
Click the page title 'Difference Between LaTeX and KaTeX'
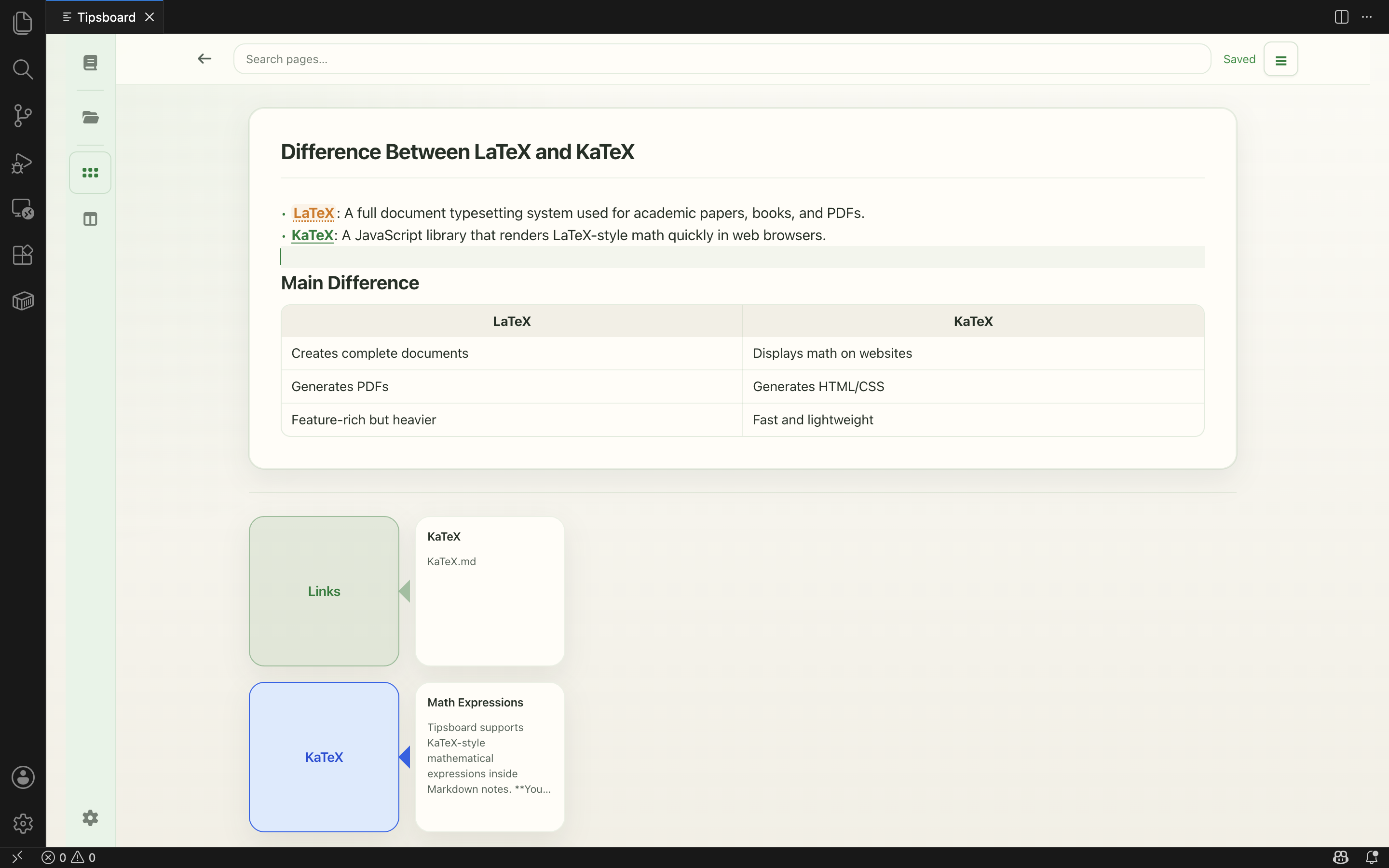click(457, 152)
